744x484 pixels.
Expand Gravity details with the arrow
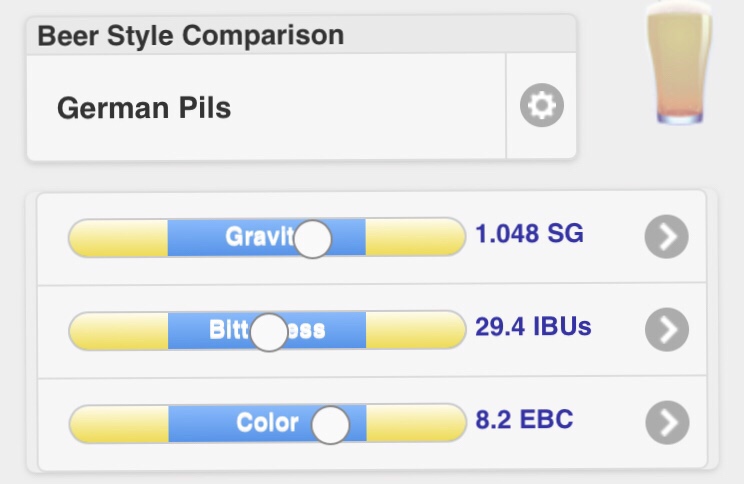click(666, 237)
